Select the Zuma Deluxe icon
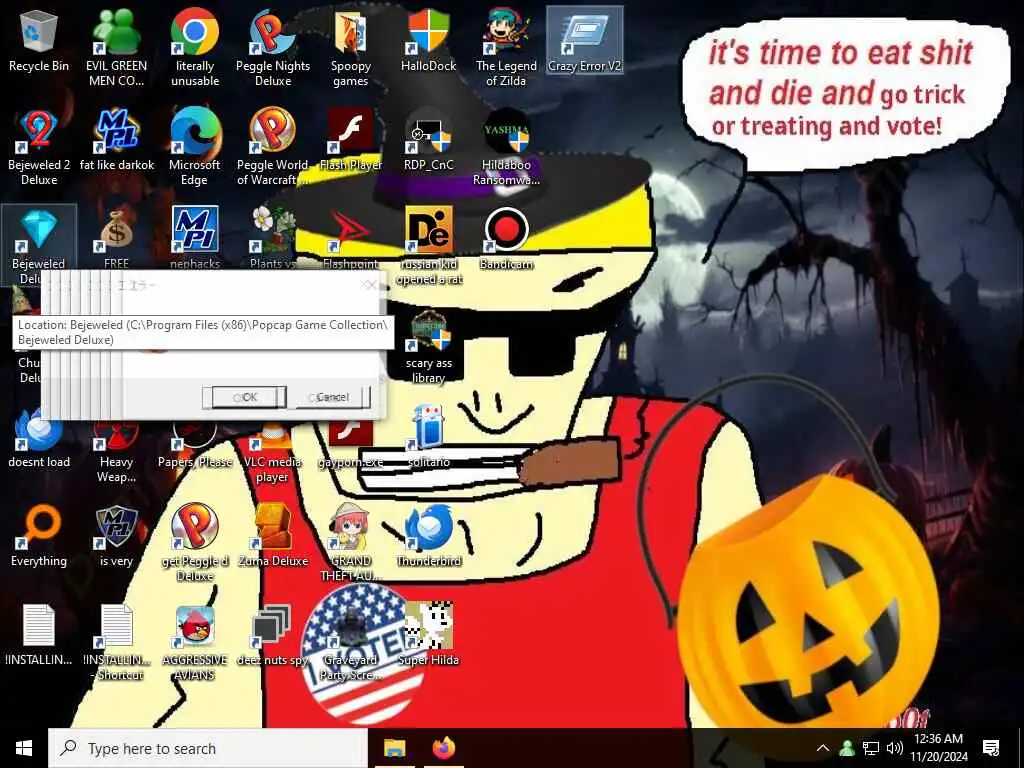This screenshot has height=768, width=1024. 273,537
